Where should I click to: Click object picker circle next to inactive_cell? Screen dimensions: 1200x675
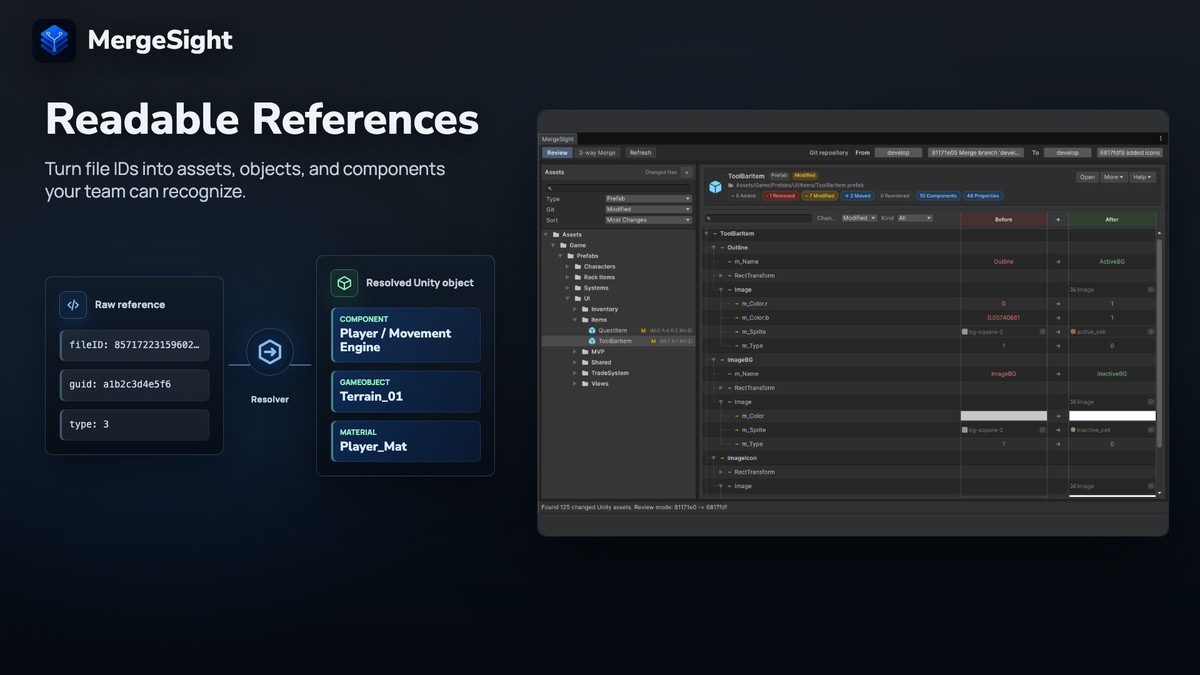[x=1151, y=430]
